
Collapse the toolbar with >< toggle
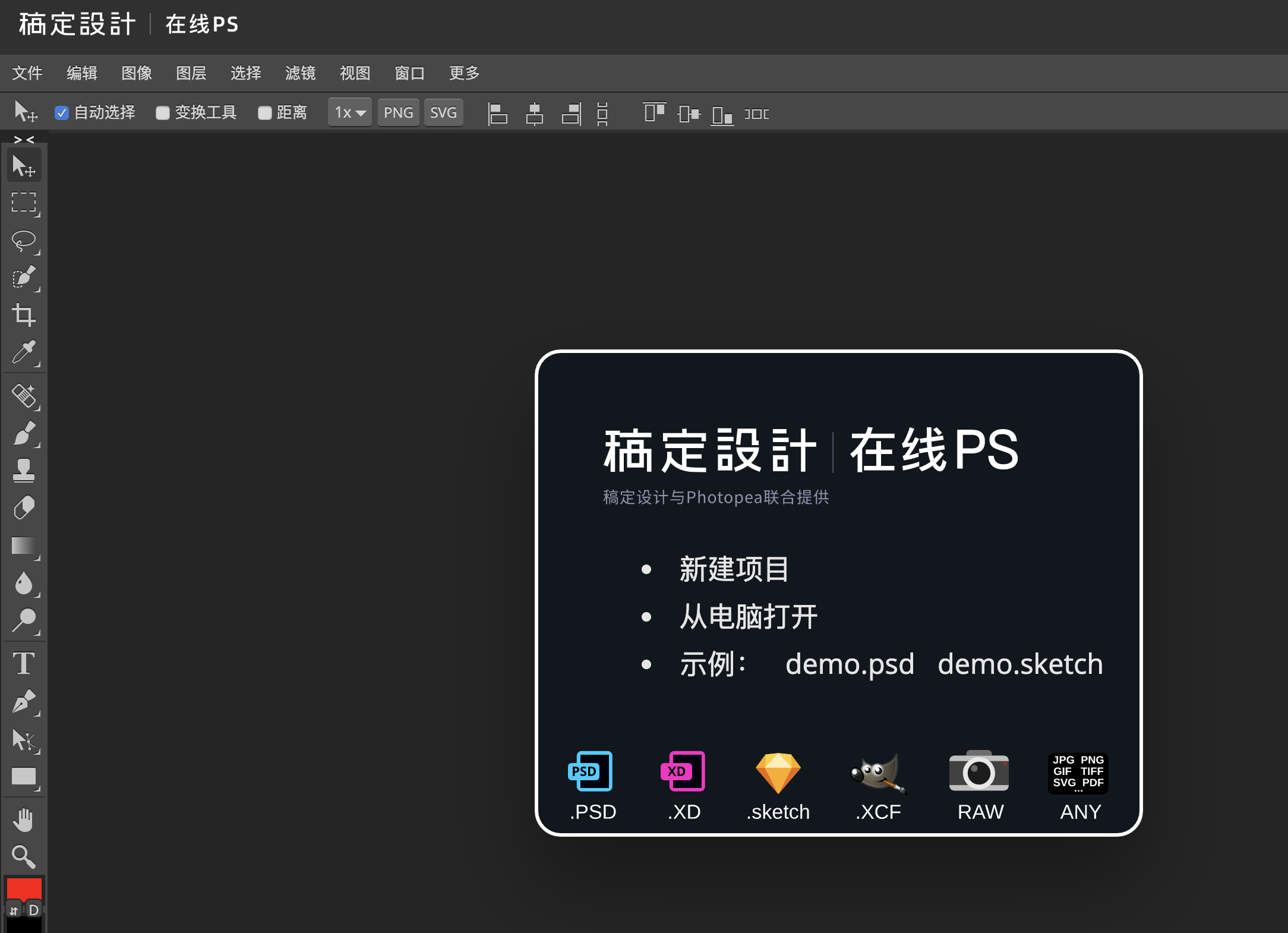(24, 140)
